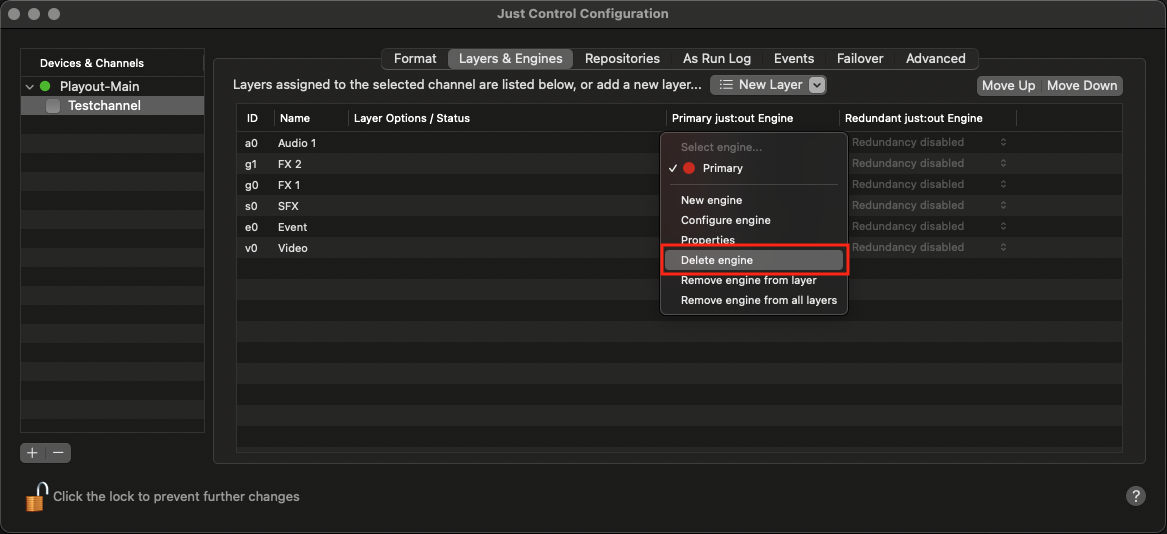
Task: Choose Primary in the engine menu
Action: point(753,168)
